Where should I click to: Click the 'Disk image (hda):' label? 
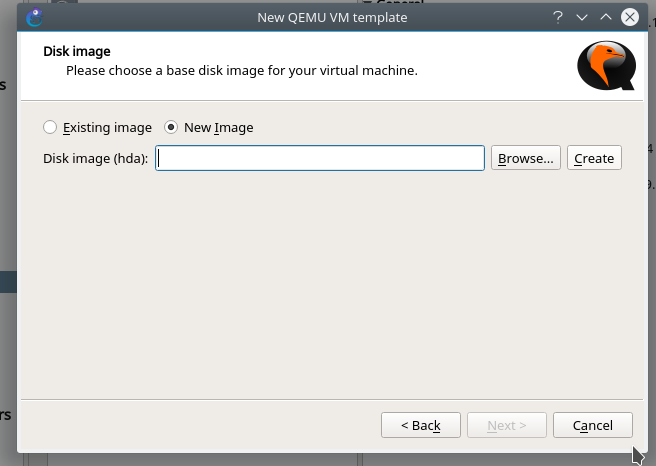pyautogui.click(x=96, y=158)
